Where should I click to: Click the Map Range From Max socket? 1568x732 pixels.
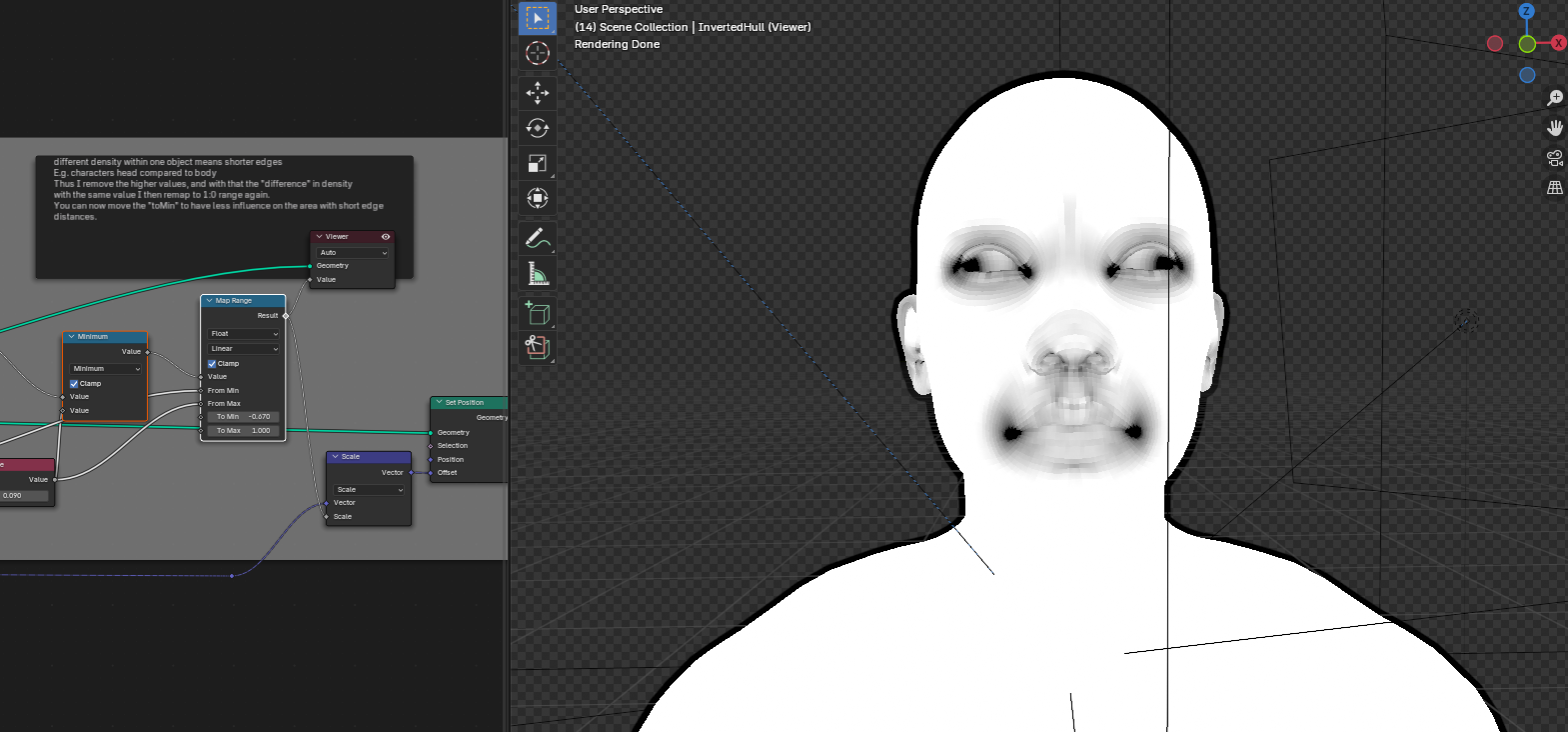tap(201, 404)
